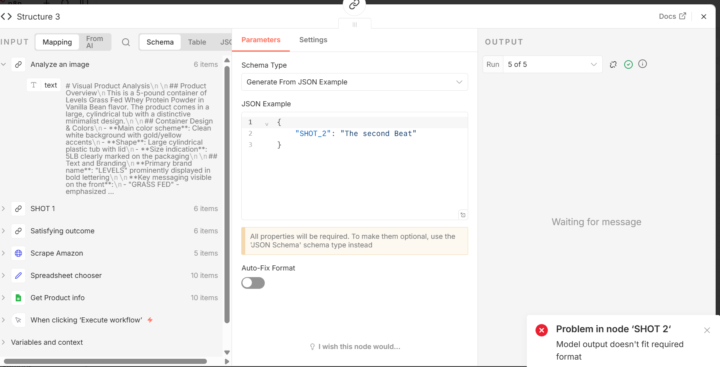
Task: Click the panel drag handle at top
Action: click(x=354, y=24)
